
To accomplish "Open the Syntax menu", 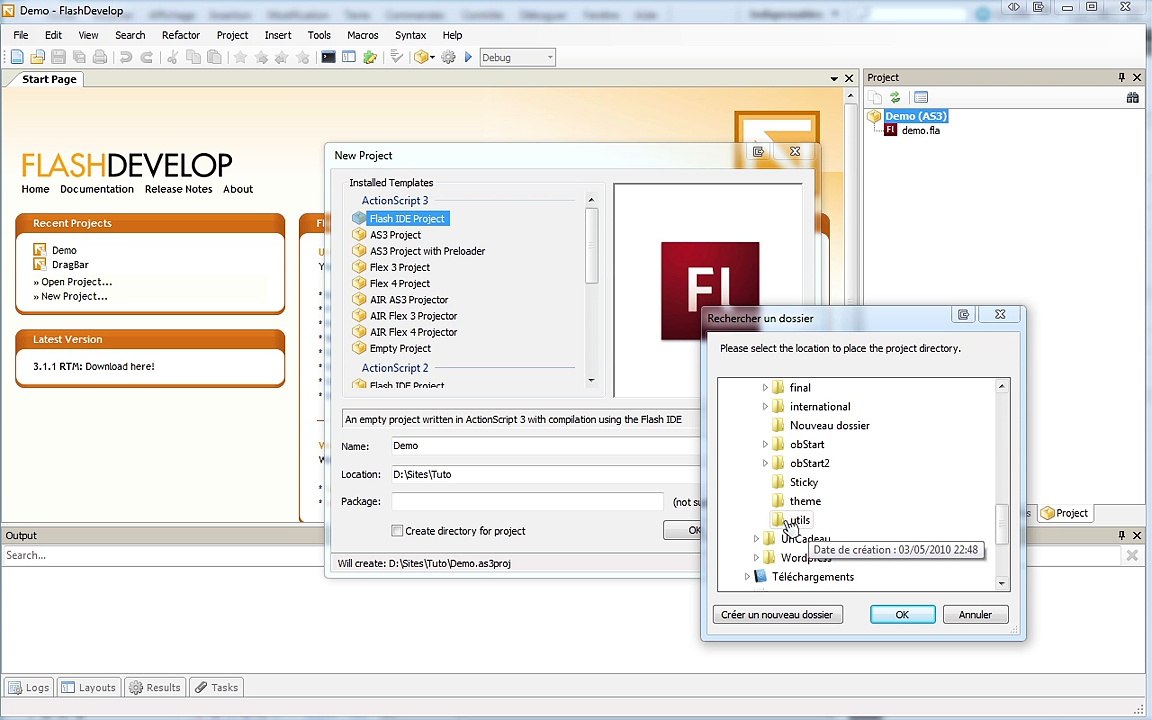I will coord(411,35).
